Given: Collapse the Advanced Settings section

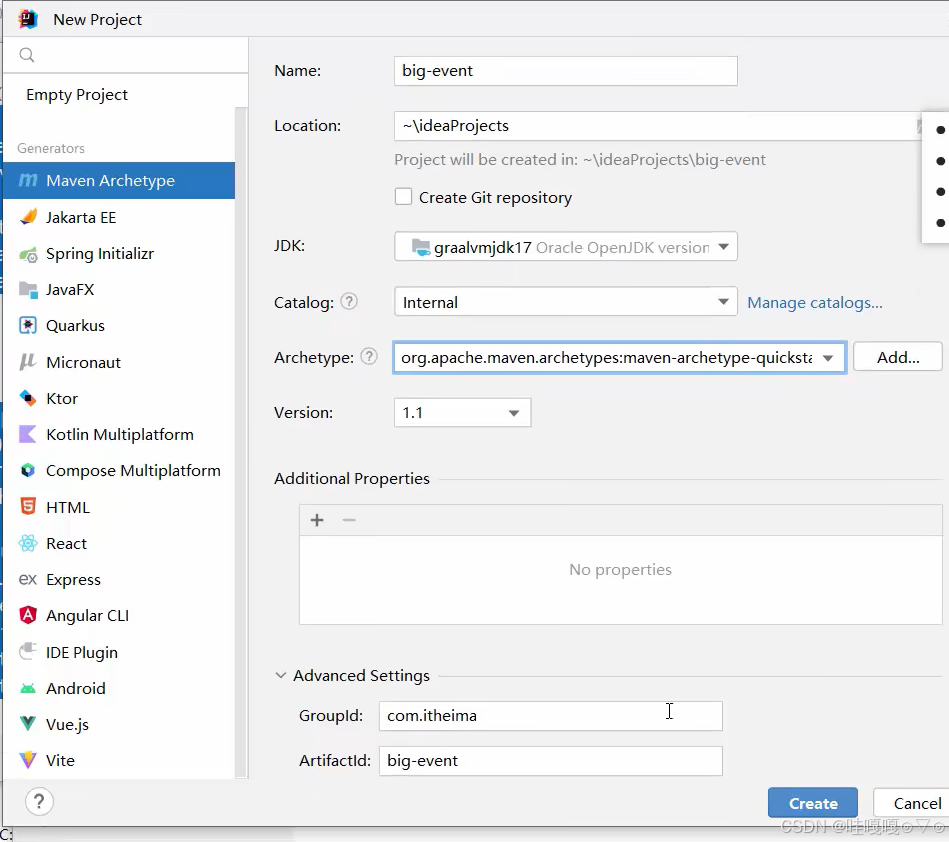Looking at the screenshot, I should (281, 675).
